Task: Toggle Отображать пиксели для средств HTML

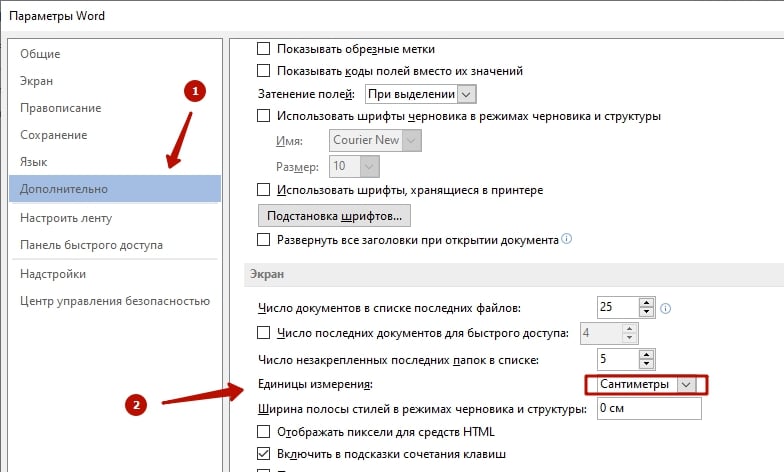Action: pos(264,432)
